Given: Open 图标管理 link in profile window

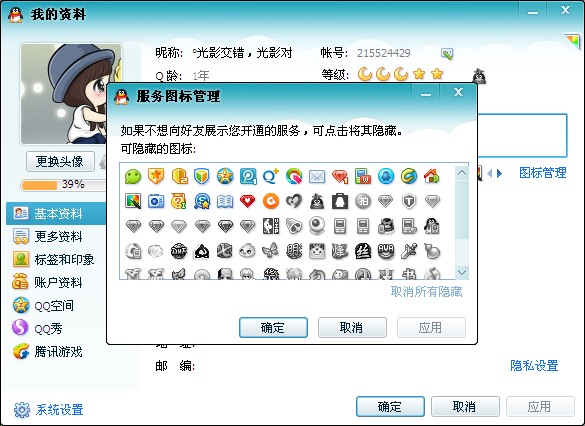Looking at the screenshot, I should click(x=543, y=173).
